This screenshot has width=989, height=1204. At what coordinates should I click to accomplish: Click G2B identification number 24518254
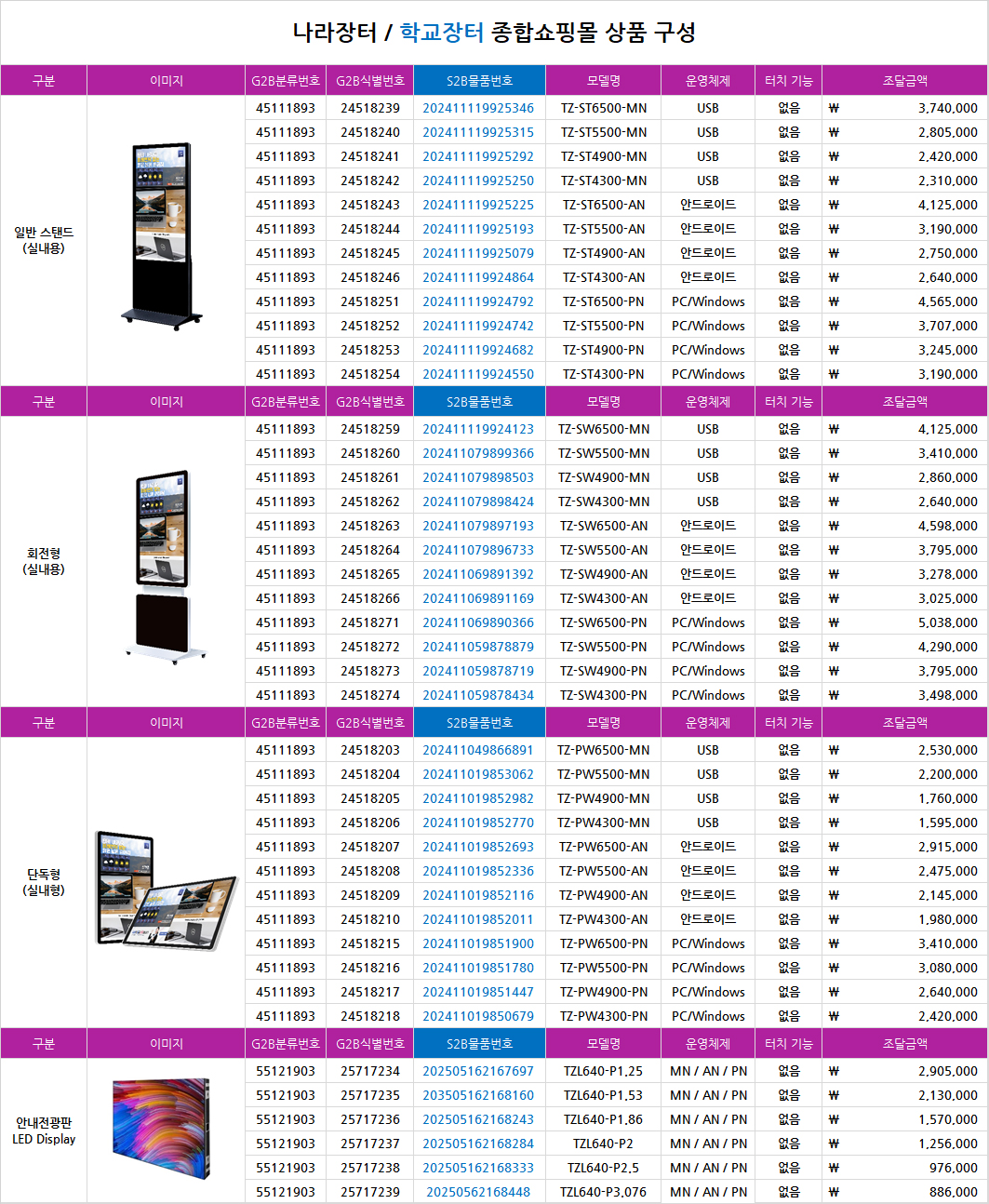click(x=370, y=374)
